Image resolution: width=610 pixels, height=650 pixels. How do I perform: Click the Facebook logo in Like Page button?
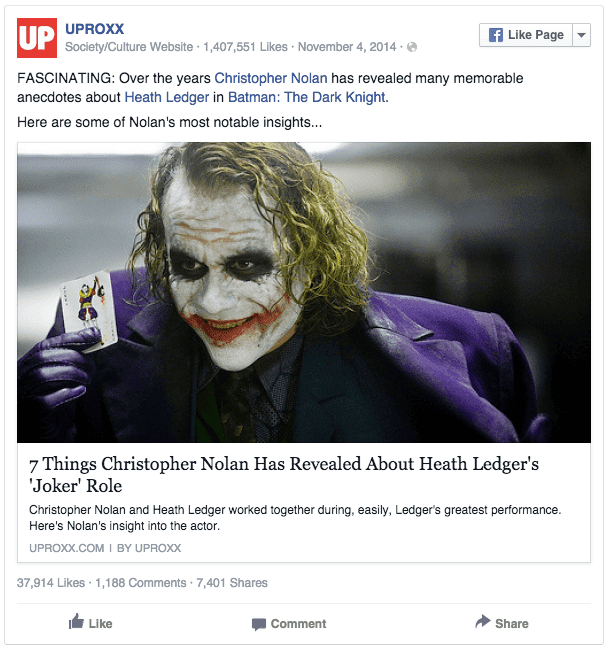click(496, 35)
